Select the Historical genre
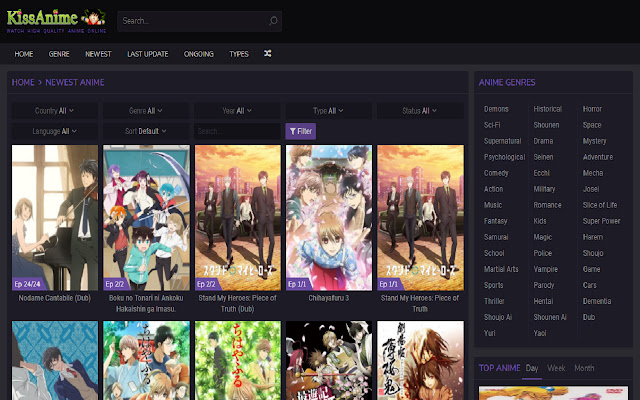 point(547,109)
